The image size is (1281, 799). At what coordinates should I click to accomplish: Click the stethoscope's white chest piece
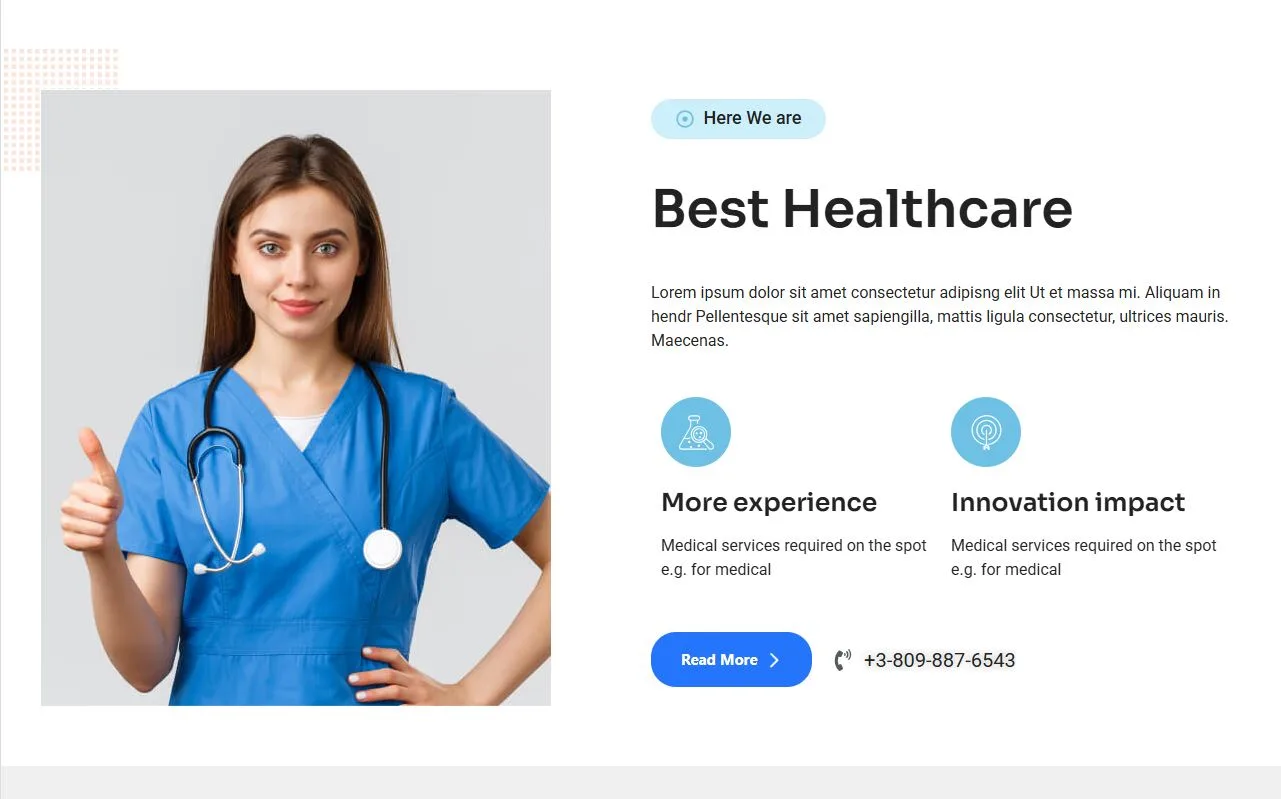[382, 549]
